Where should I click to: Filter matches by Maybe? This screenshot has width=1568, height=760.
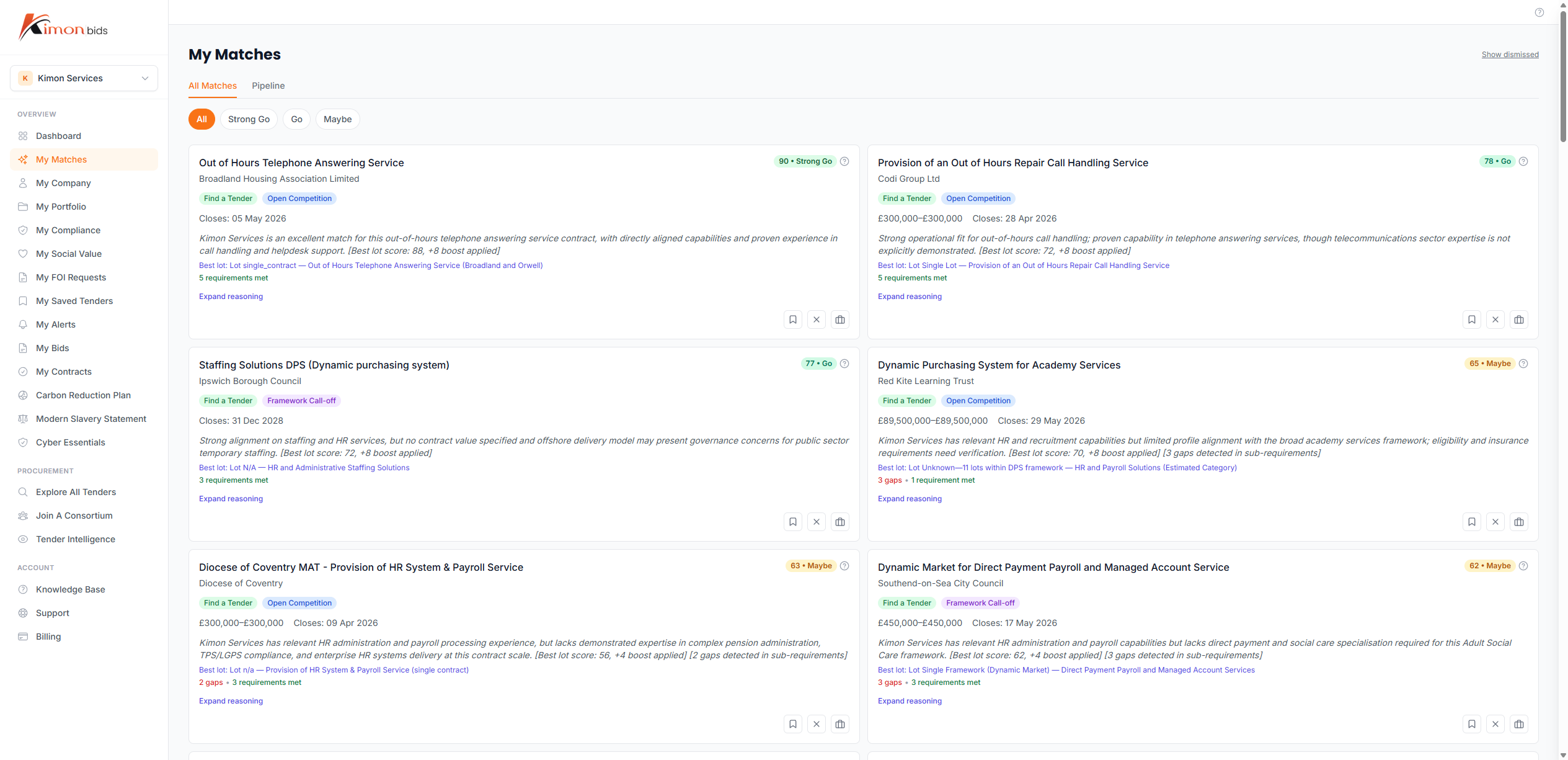click(337, 119)
